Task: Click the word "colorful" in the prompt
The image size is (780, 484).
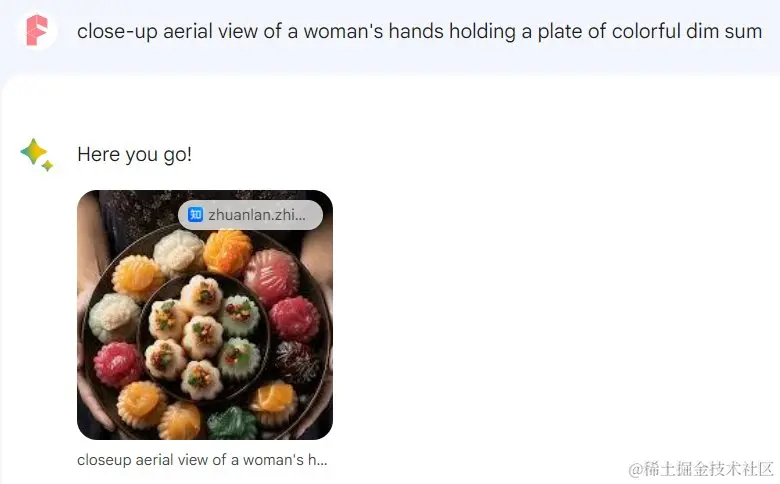Action: 646,31
